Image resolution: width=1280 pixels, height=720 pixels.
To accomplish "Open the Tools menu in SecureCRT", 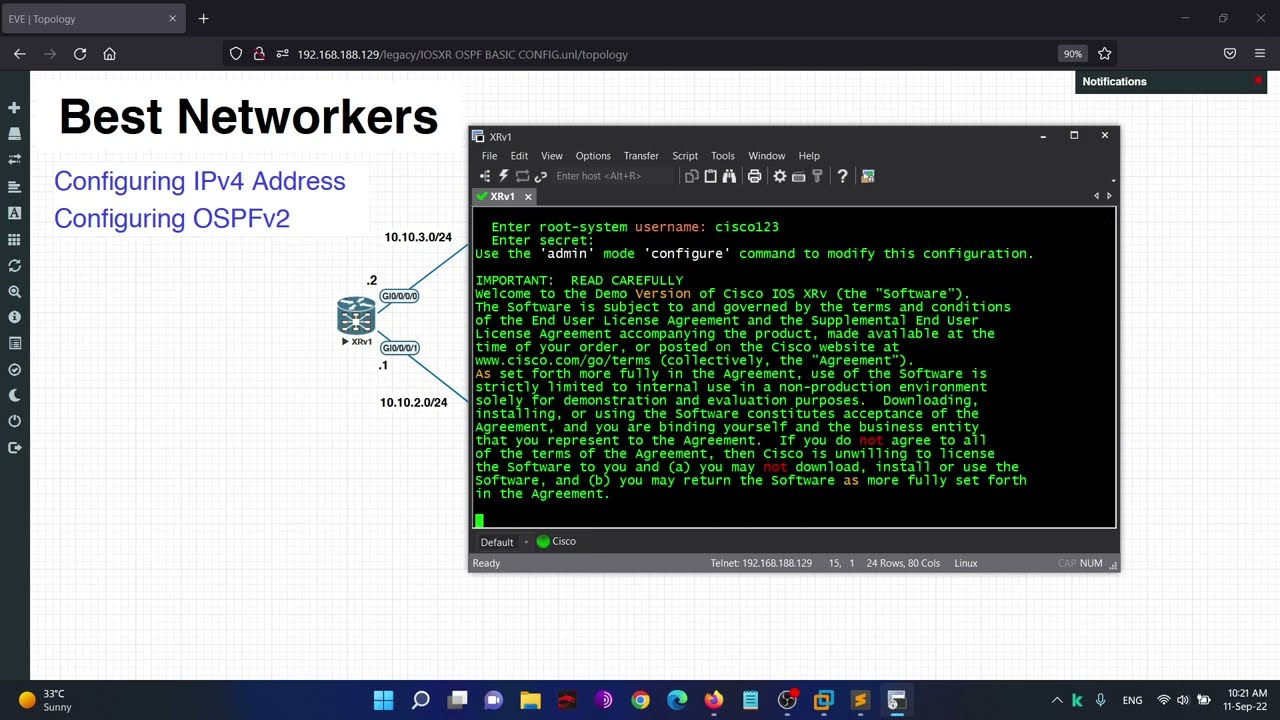I will tap(723, 156).
